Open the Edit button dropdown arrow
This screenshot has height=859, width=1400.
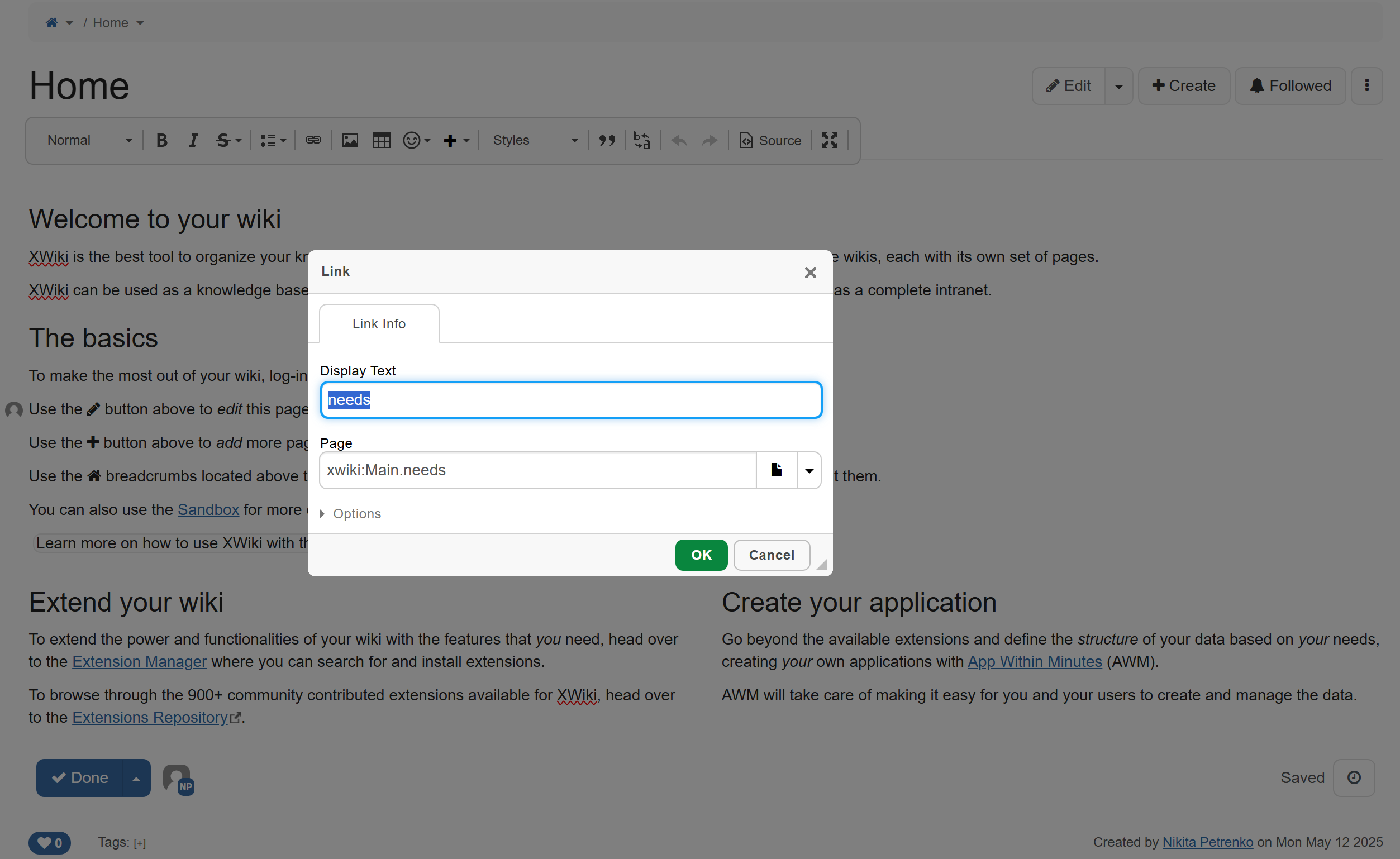tap(1119, 87)
